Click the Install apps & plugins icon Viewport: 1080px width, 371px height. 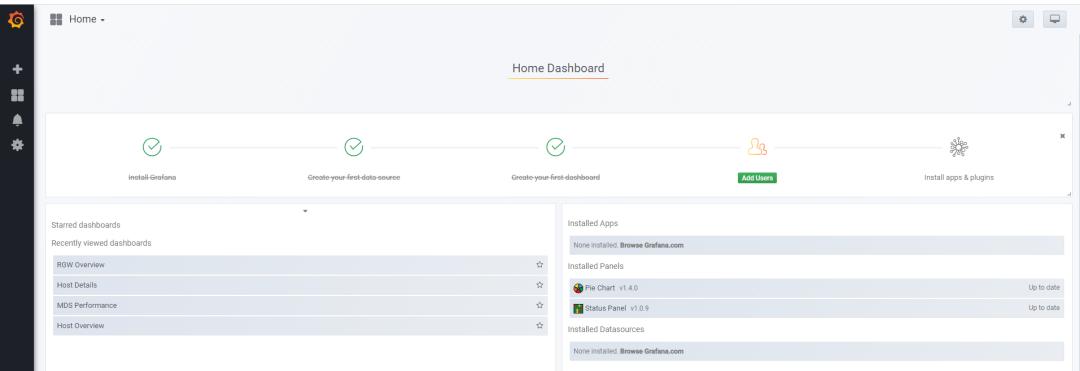point(959,147)
